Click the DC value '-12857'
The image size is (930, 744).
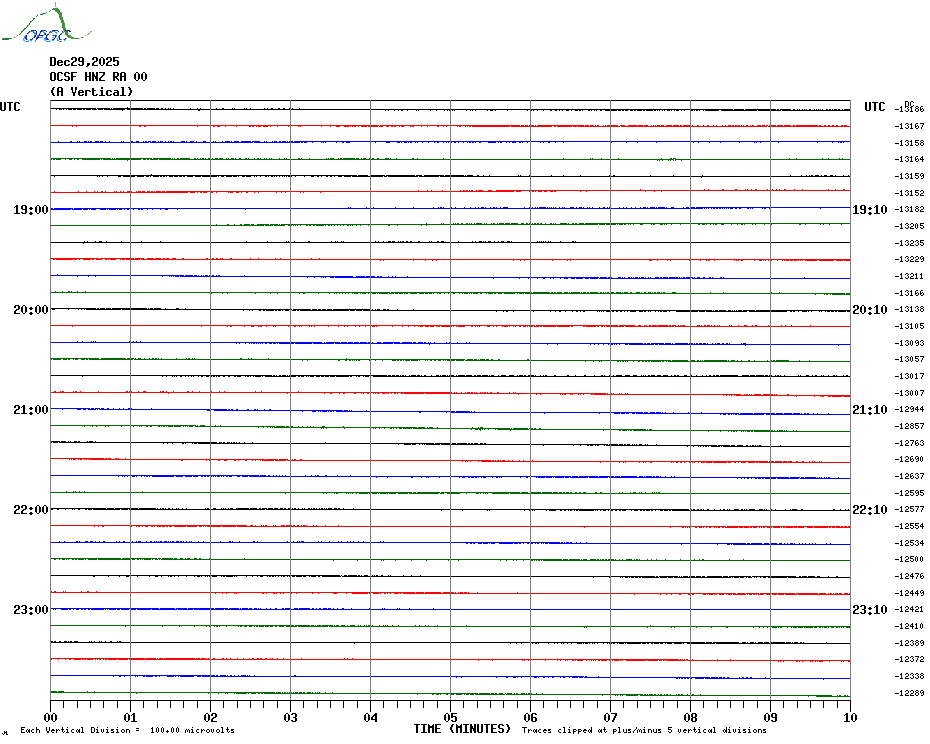[909, 427]
